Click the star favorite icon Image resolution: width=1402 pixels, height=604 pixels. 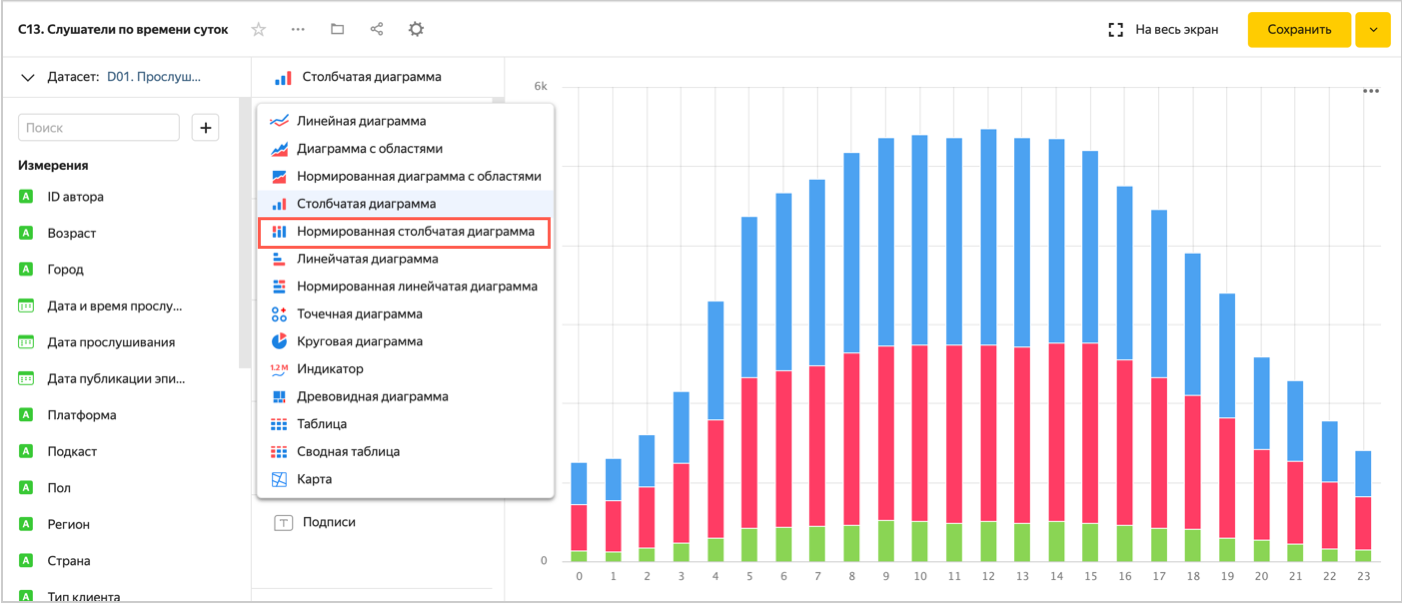(x=258, y=30)
